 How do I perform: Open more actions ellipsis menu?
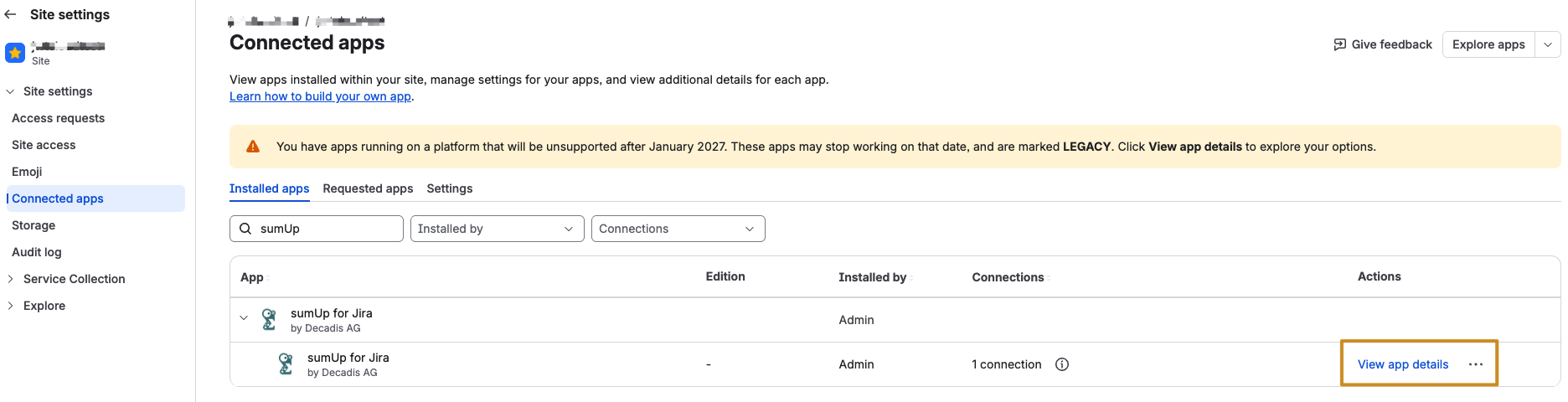tap(1476, 364)
